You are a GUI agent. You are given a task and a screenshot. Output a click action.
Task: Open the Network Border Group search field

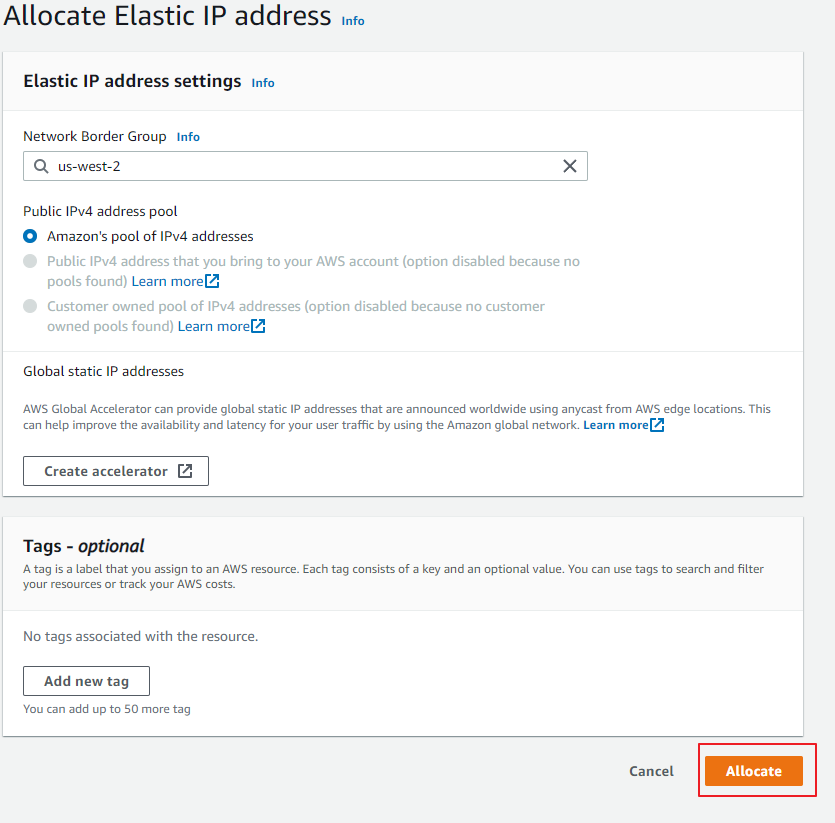pyautogui.click(x=300, y=167)
